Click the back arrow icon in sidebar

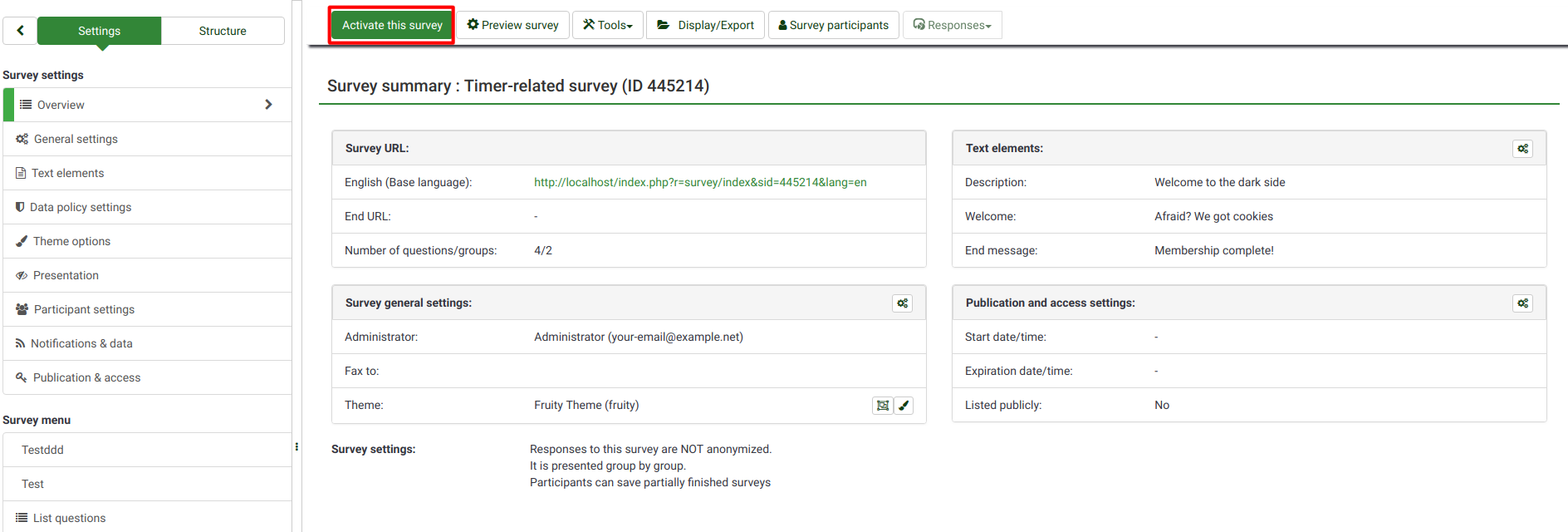pyautogui.click(x=20, y=31)
